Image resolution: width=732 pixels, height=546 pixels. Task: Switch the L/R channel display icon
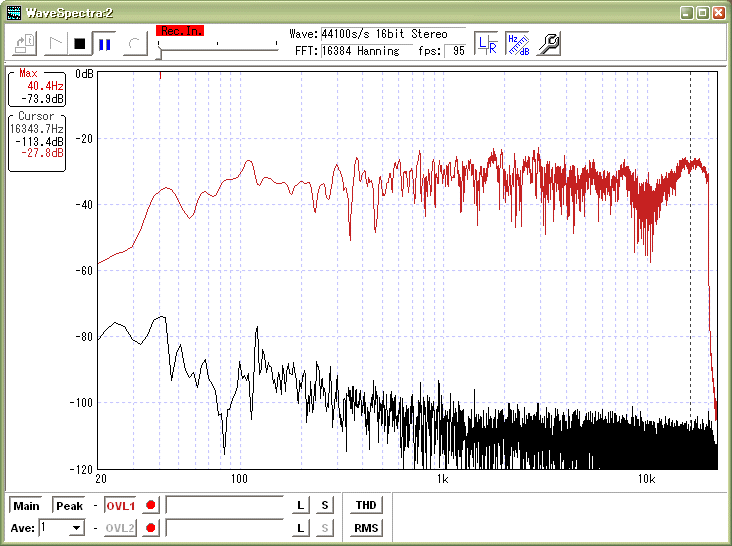pyautogui.click(x=486, y=43)
